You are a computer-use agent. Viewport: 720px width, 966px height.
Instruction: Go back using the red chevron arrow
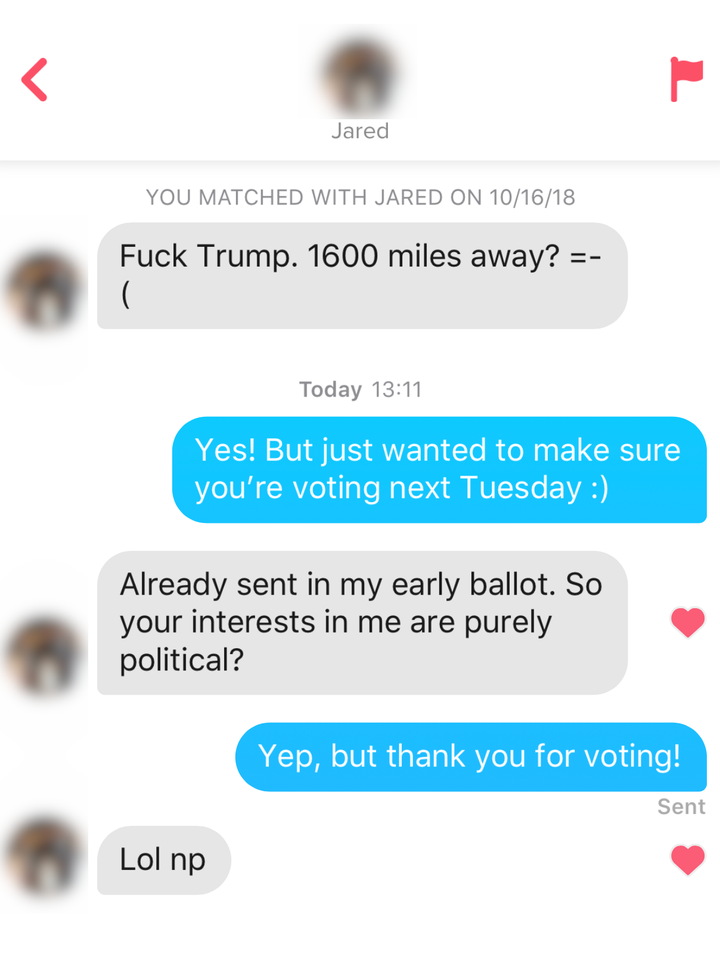(x=35, y=80)
